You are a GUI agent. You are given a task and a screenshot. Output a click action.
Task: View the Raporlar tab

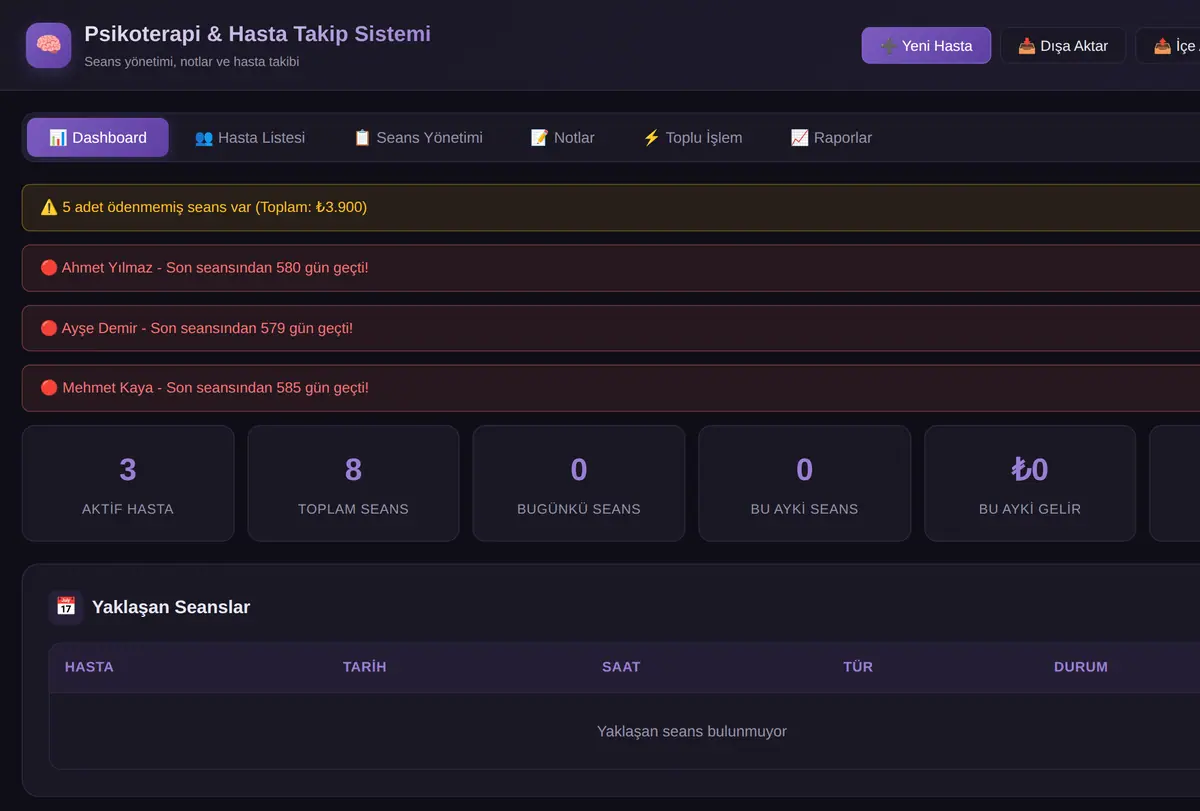(x=831, y=138)
